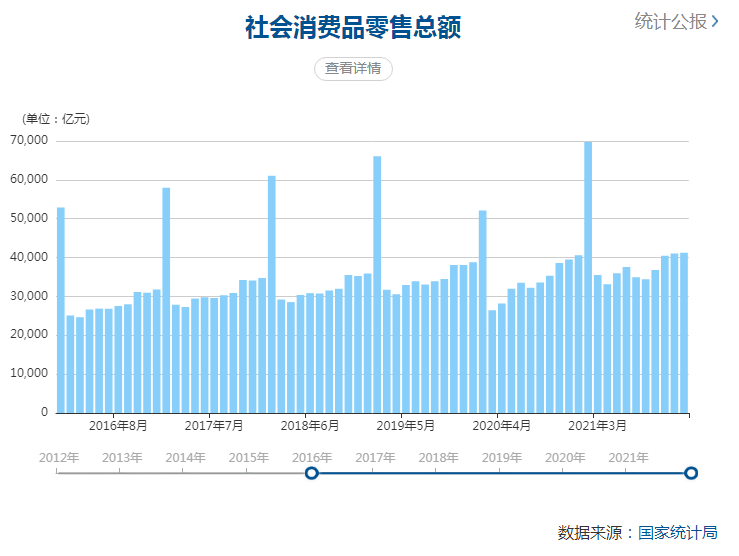
Task: Click the 2018年6月 axis label
Action: (x=310, y=426)
